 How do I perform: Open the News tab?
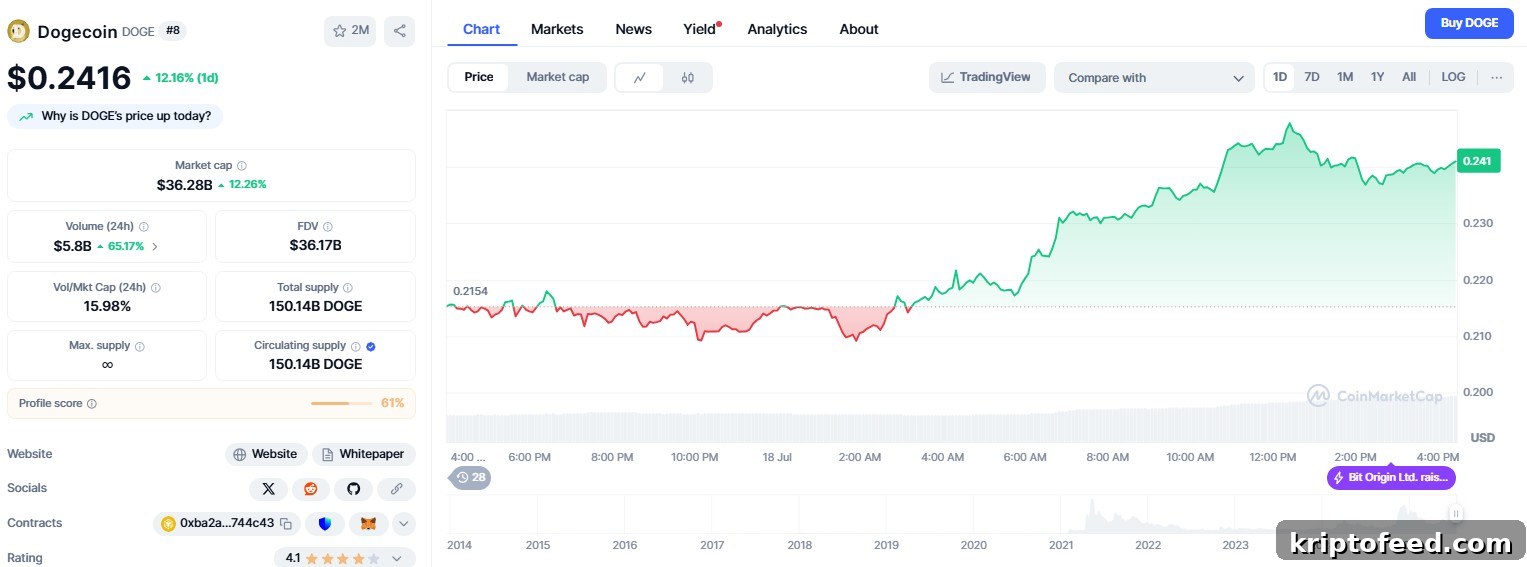[633, 29]
